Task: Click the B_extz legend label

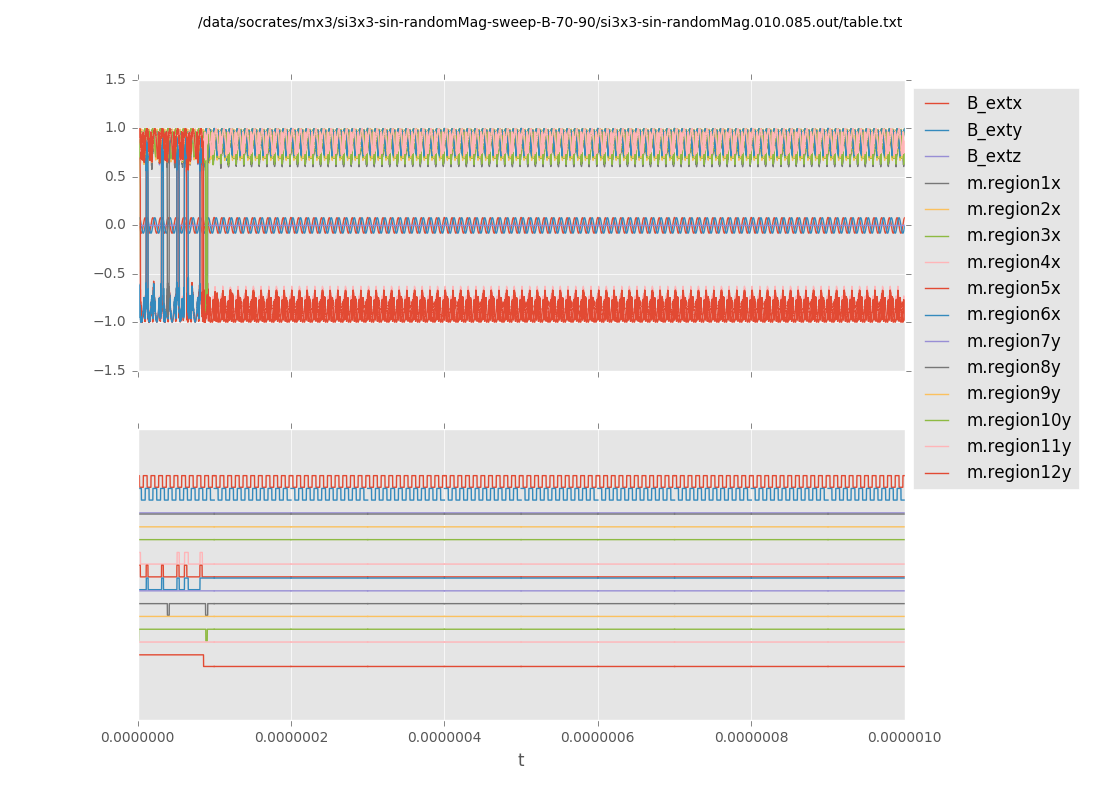Action: 994,156
